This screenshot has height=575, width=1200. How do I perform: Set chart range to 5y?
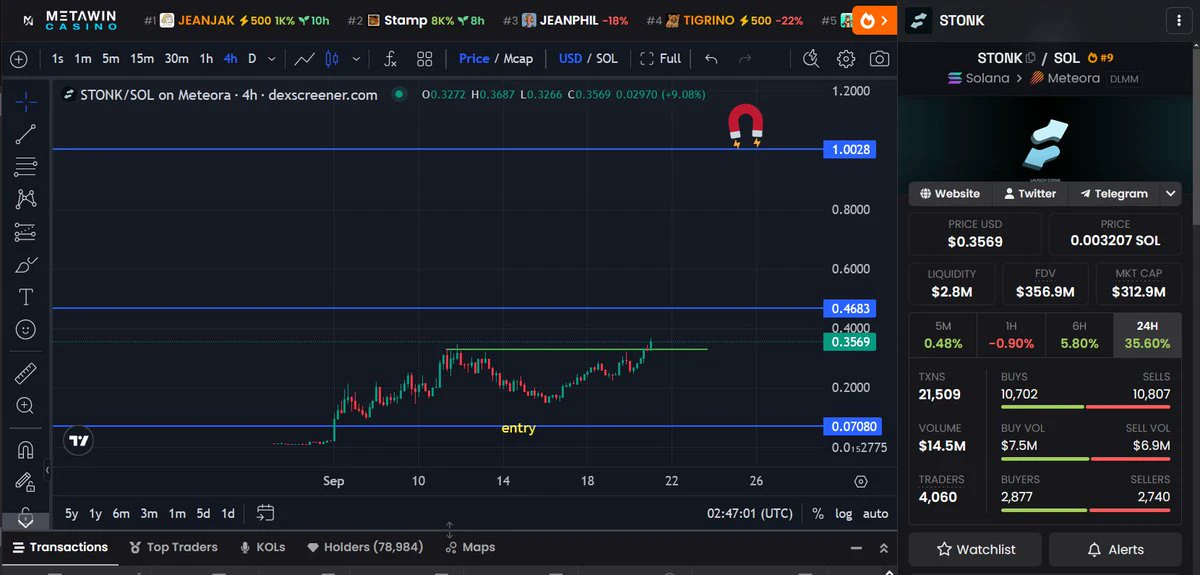tap(71, 514)
